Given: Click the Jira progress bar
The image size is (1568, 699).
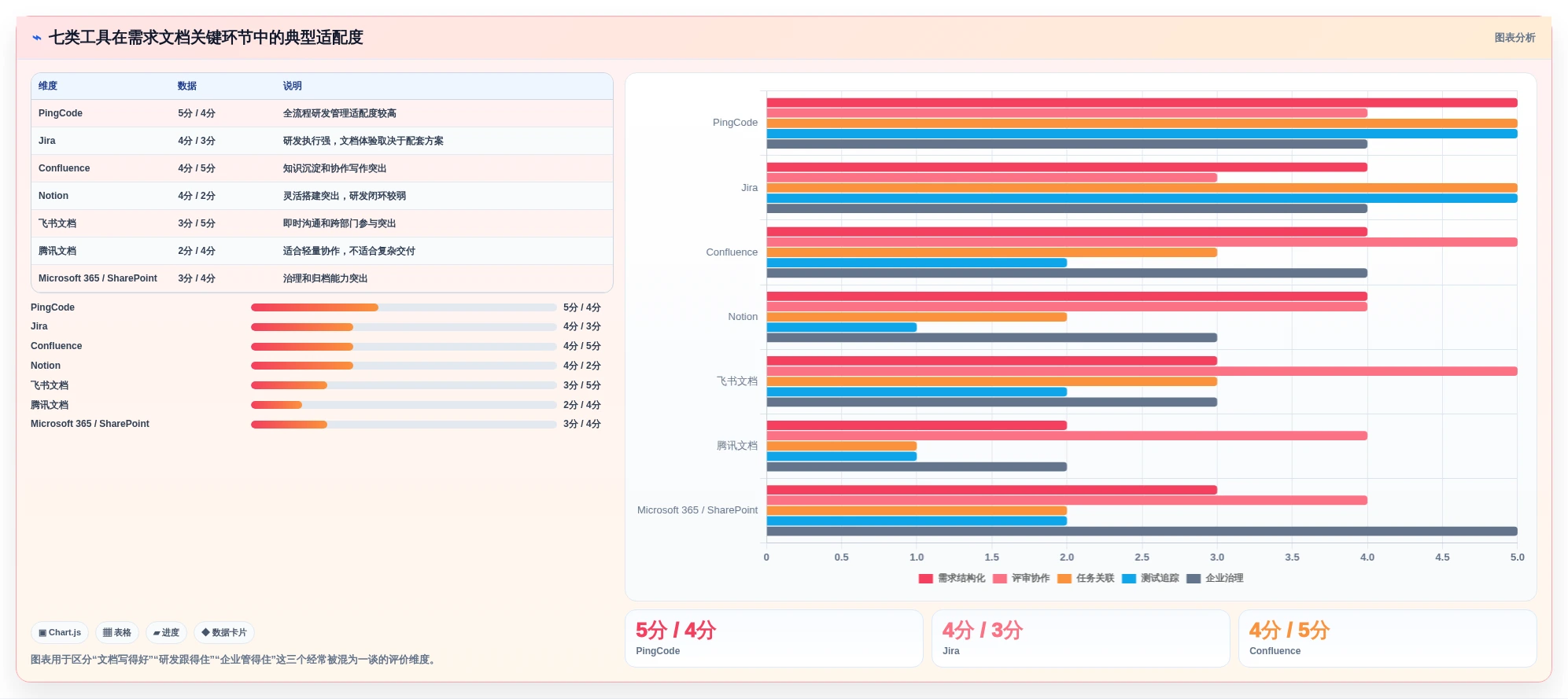Looking at the screenshot, I should pos(404,327).
